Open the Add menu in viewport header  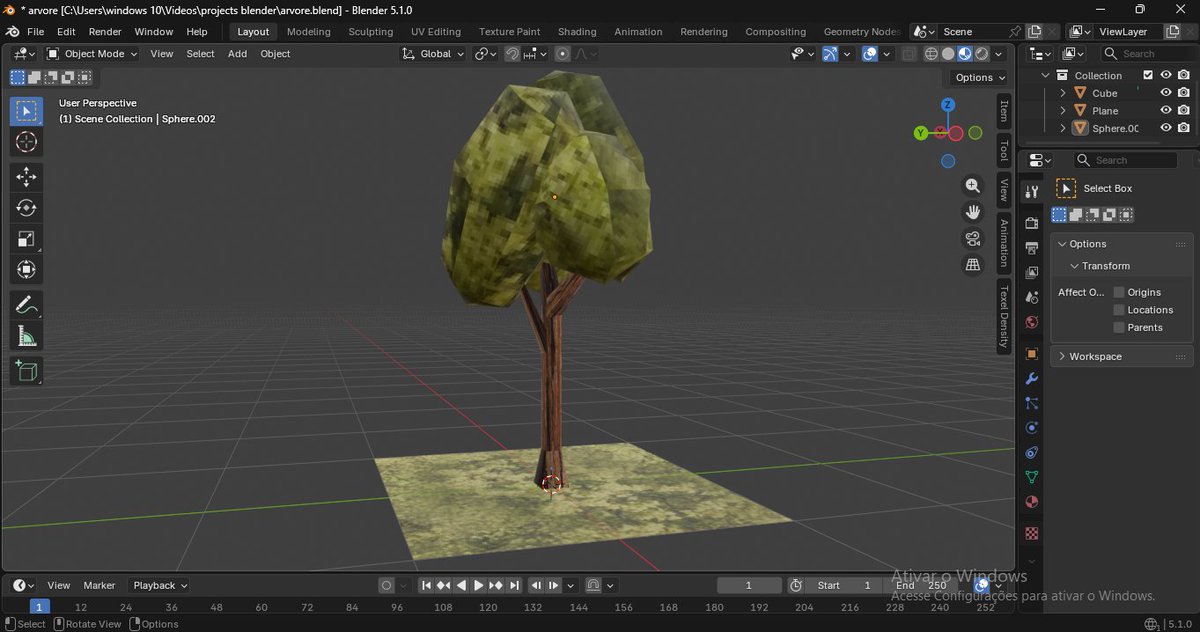237,54
